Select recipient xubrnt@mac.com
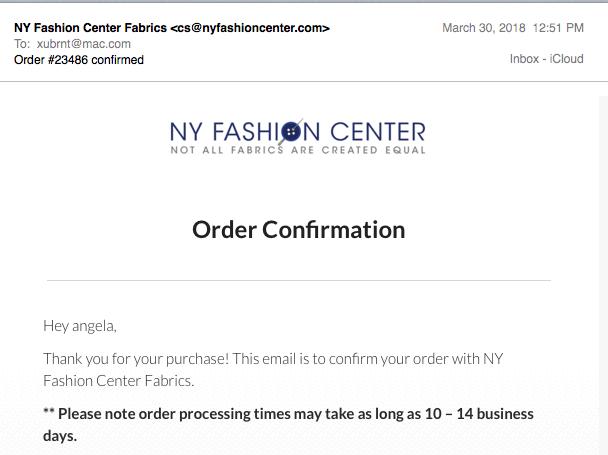The height and width of the screenshot is (455, 608). 84,44
